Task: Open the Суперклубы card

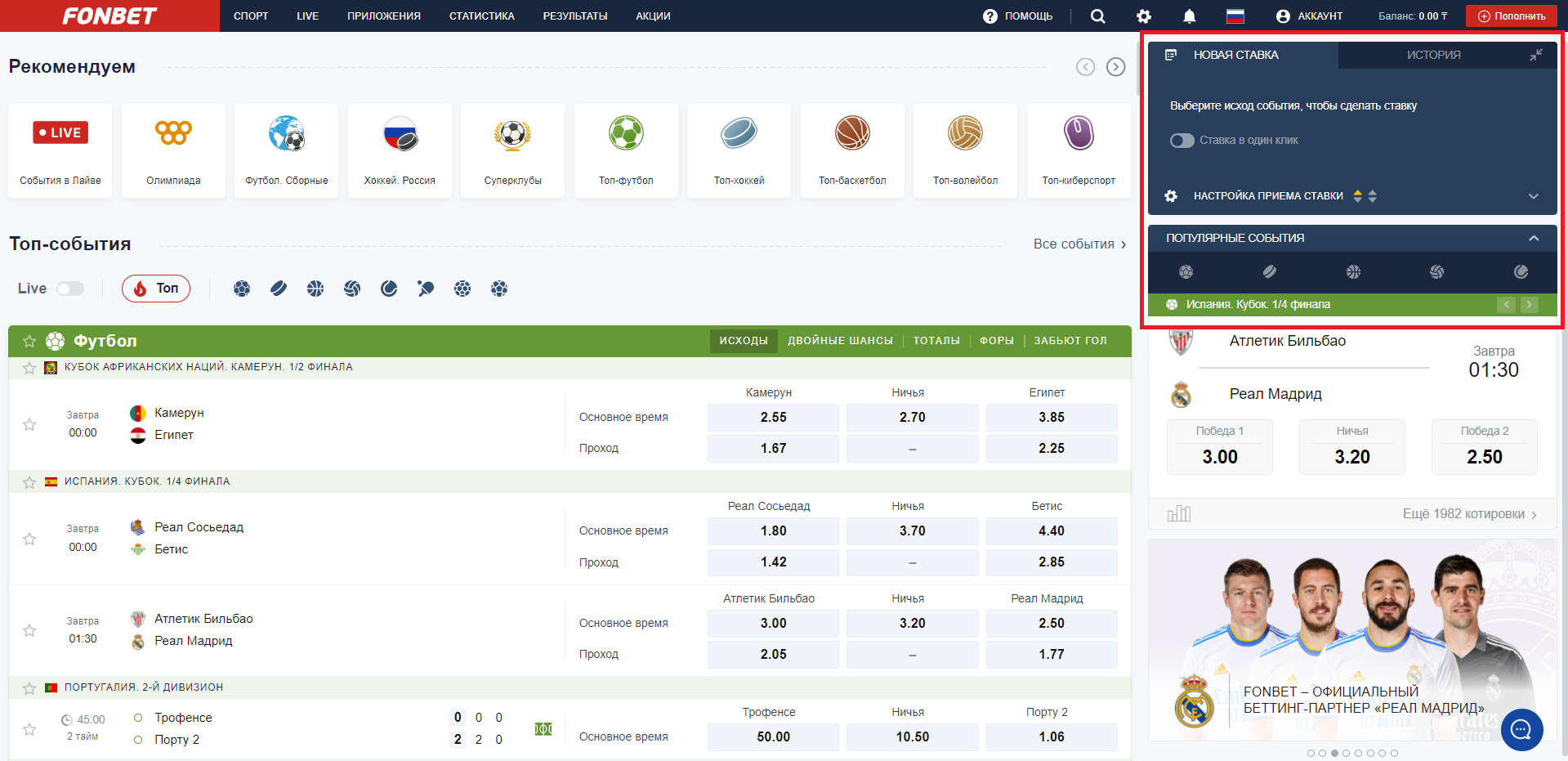Action: point(513,150)
